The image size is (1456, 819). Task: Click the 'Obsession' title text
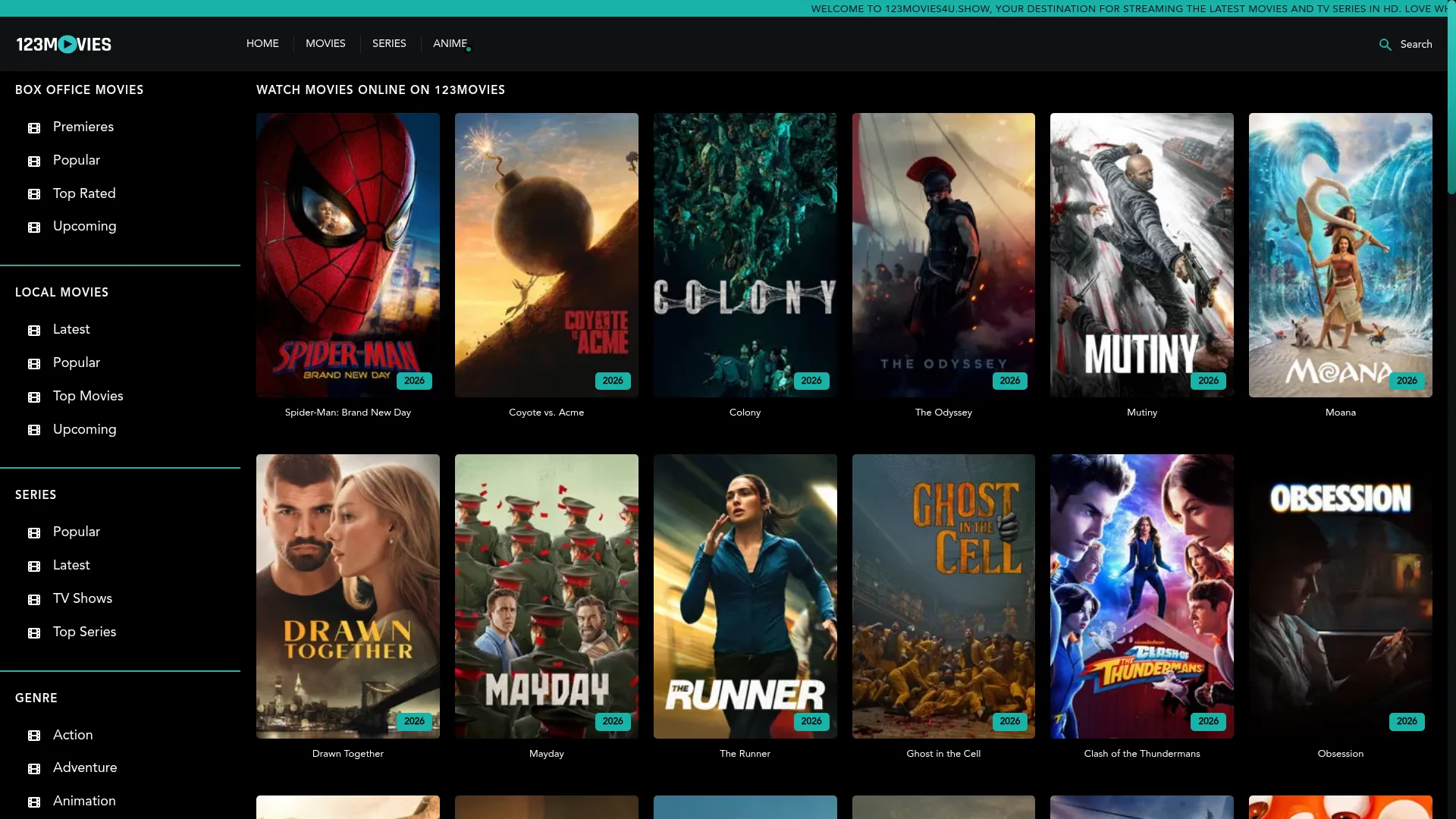(x=1340, y=754)
